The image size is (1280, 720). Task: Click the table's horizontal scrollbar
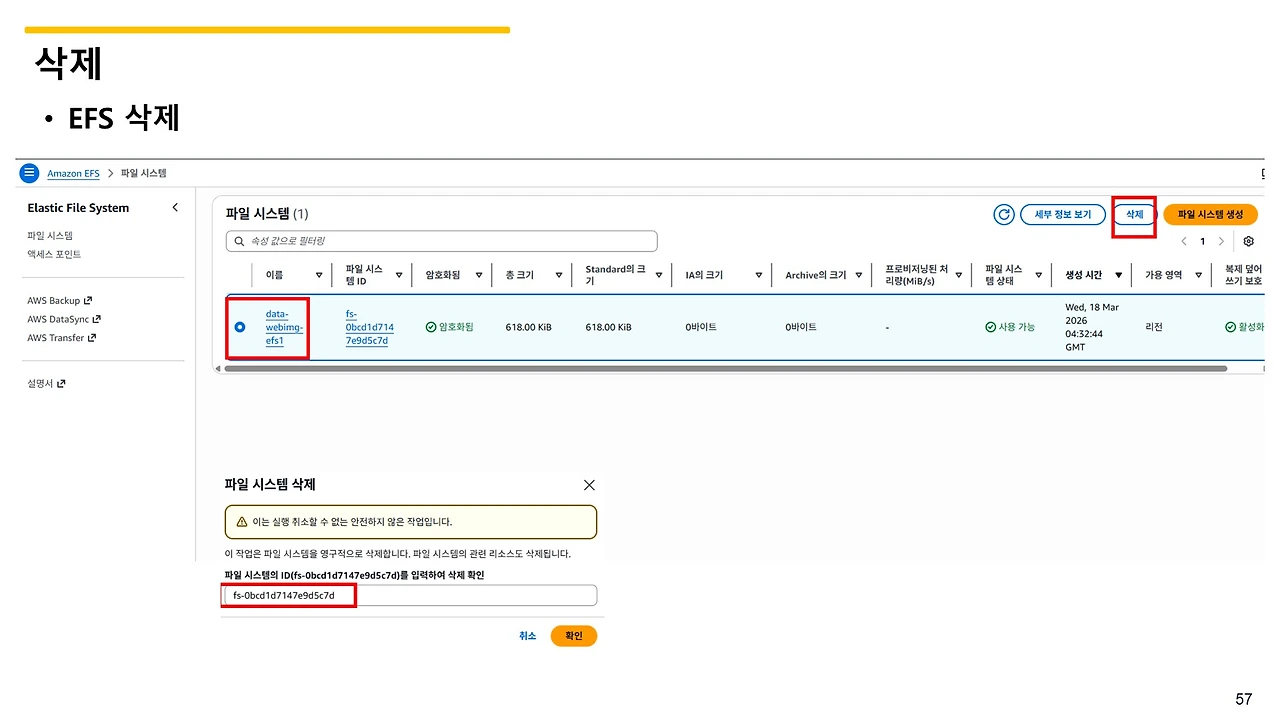coord(726,369)
